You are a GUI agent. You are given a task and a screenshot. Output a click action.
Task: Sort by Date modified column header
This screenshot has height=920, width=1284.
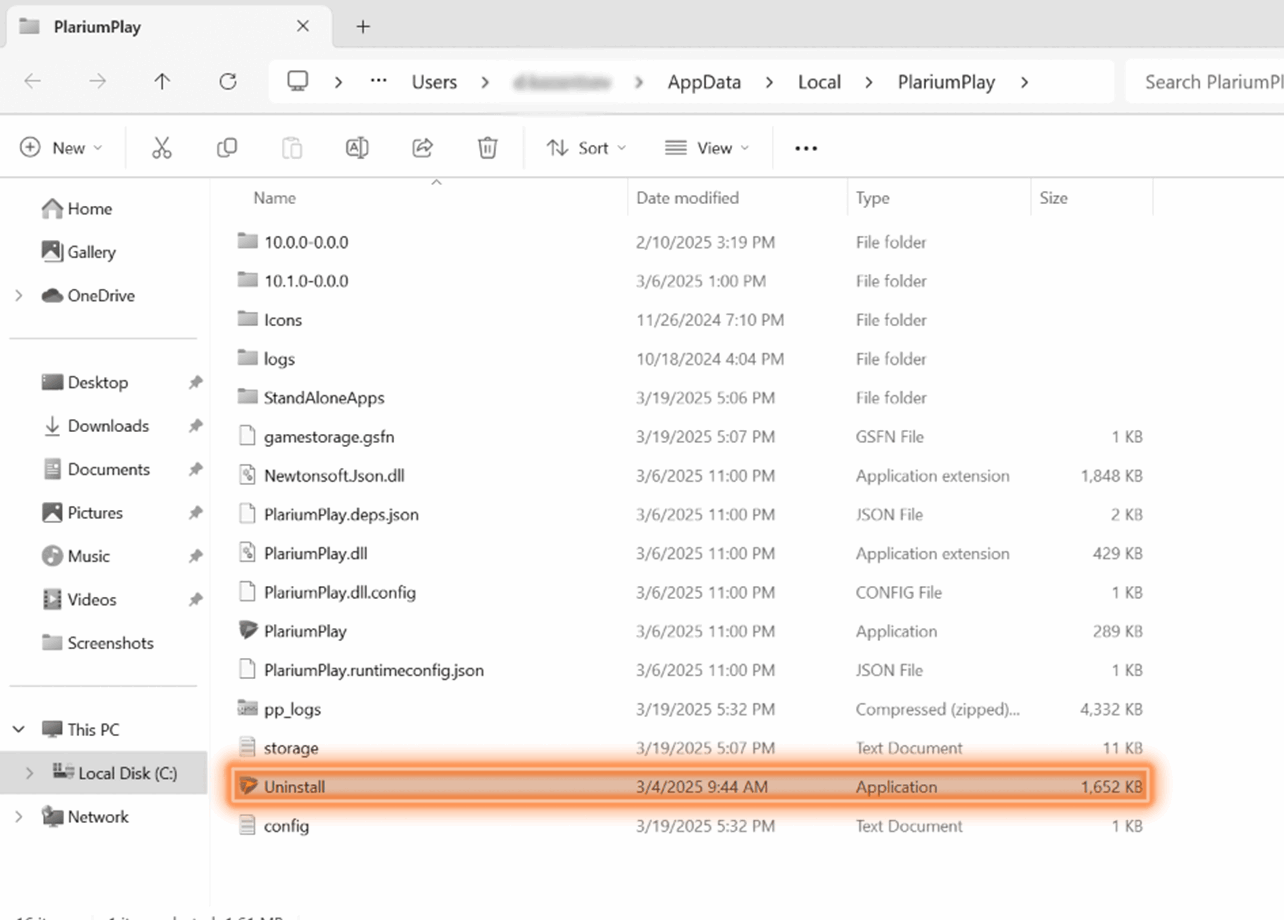pos(688,198)
